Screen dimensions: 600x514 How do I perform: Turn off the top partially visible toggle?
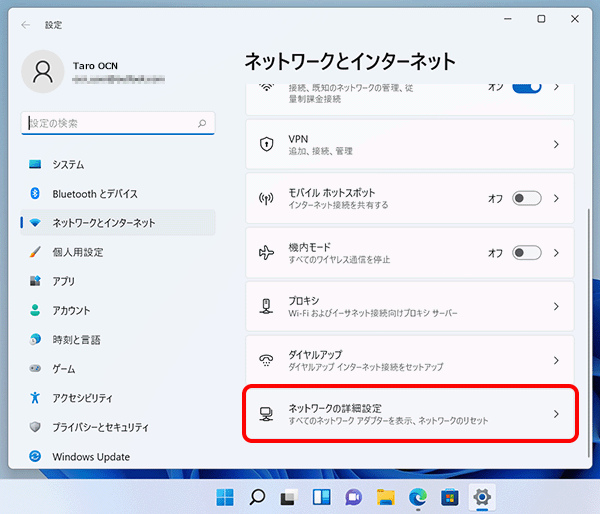click(526, 89)
